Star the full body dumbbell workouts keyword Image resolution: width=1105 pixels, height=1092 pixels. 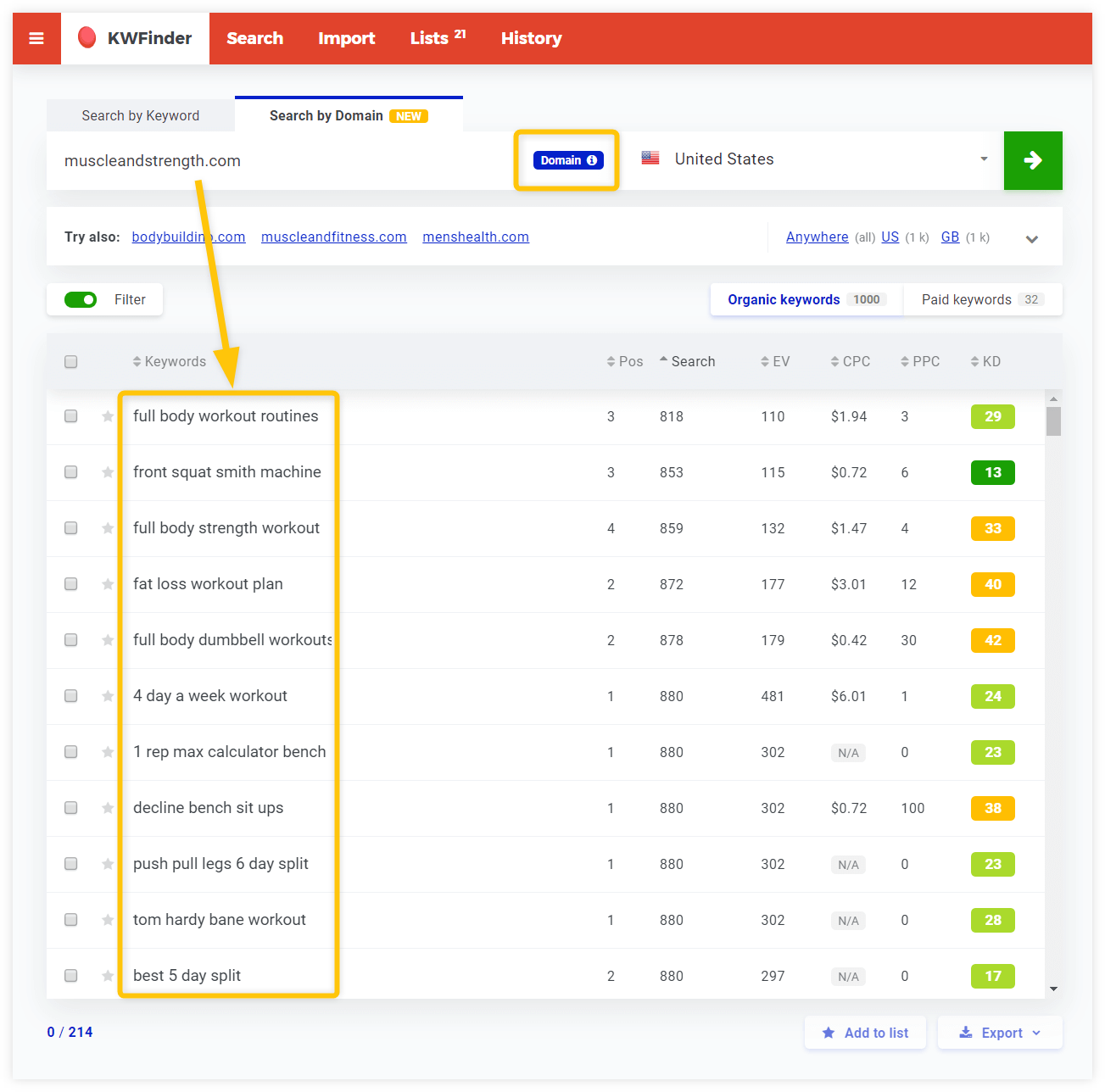point(108,640)
